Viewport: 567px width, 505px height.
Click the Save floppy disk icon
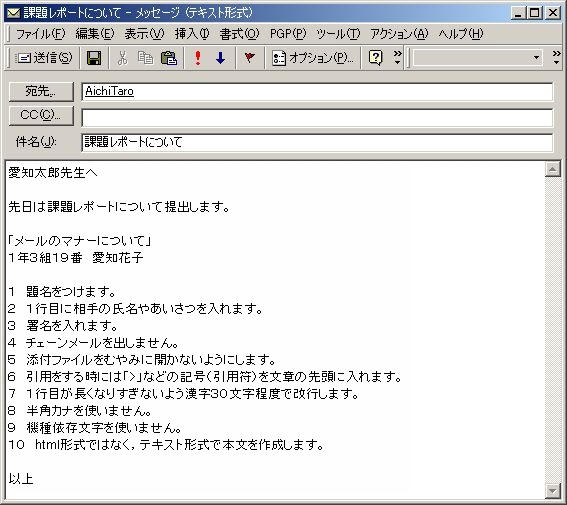click(x=94, y=58)
